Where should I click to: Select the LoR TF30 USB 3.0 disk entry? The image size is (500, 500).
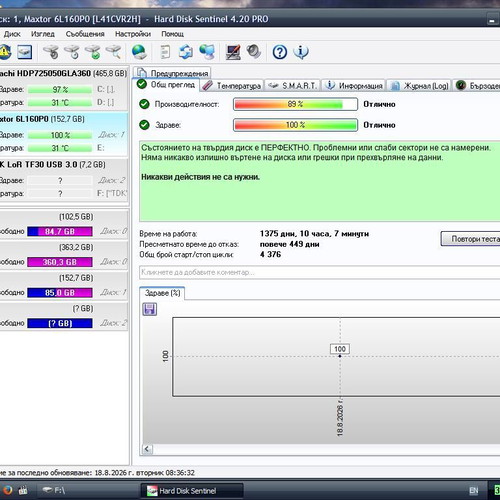(x=63, y=179)
